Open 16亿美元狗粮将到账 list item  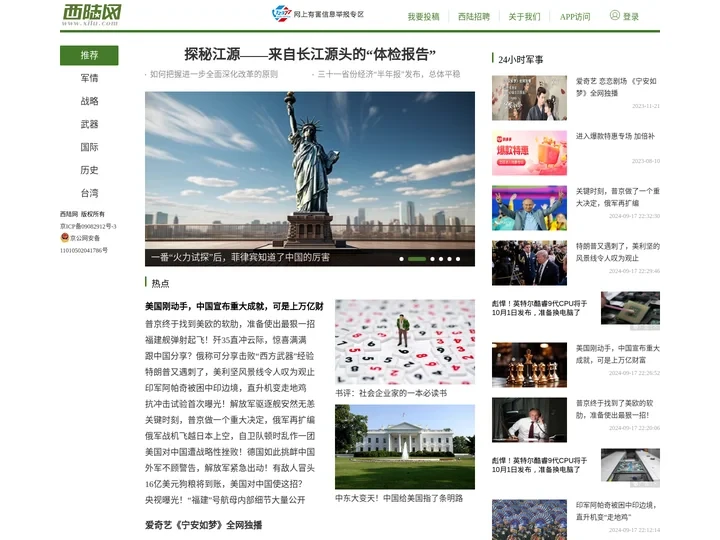point(224,484)
